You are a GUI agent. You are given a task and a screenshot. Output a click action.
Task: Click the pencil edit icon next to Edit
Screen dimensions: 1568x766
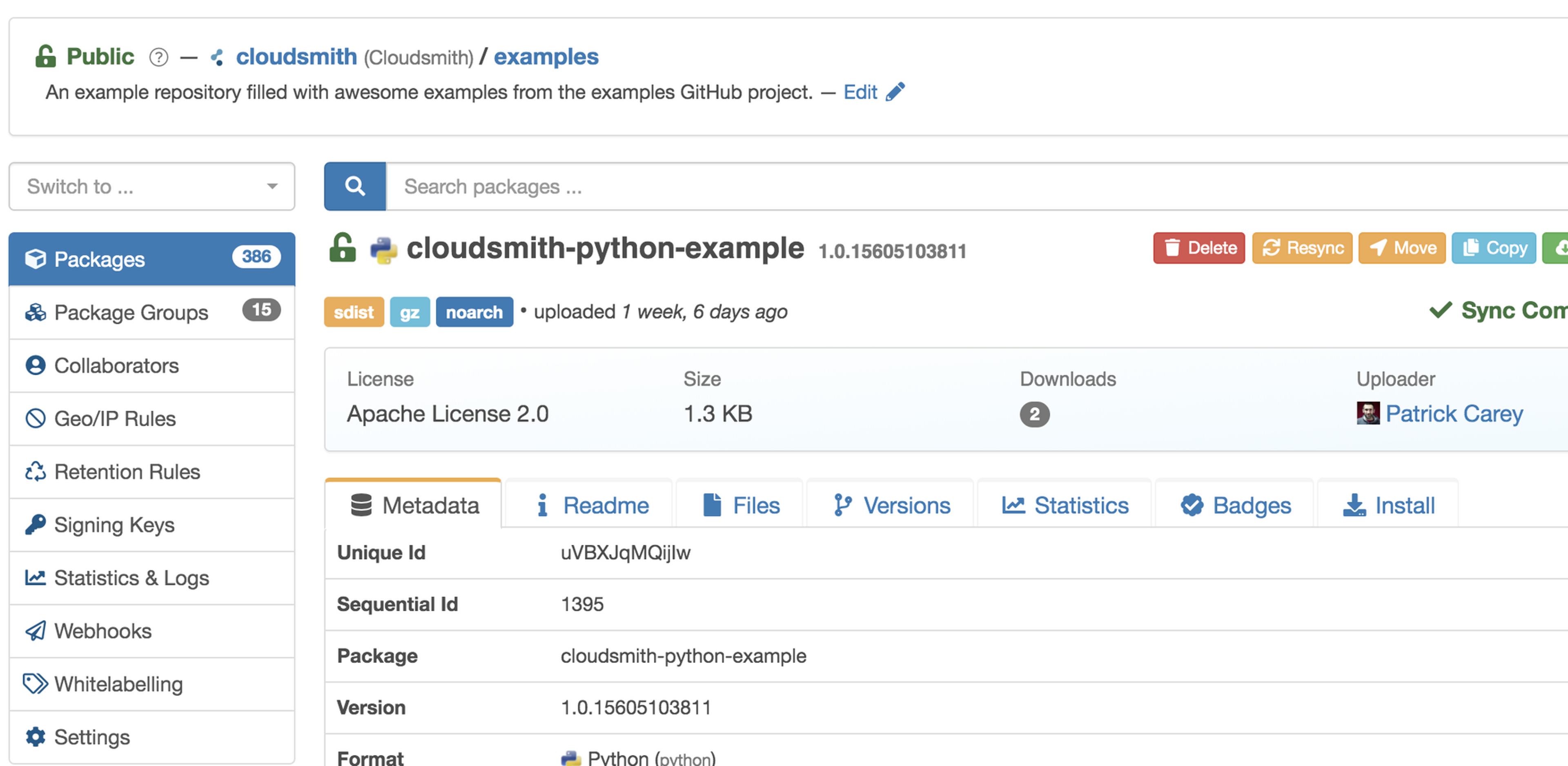pos(895,92)
